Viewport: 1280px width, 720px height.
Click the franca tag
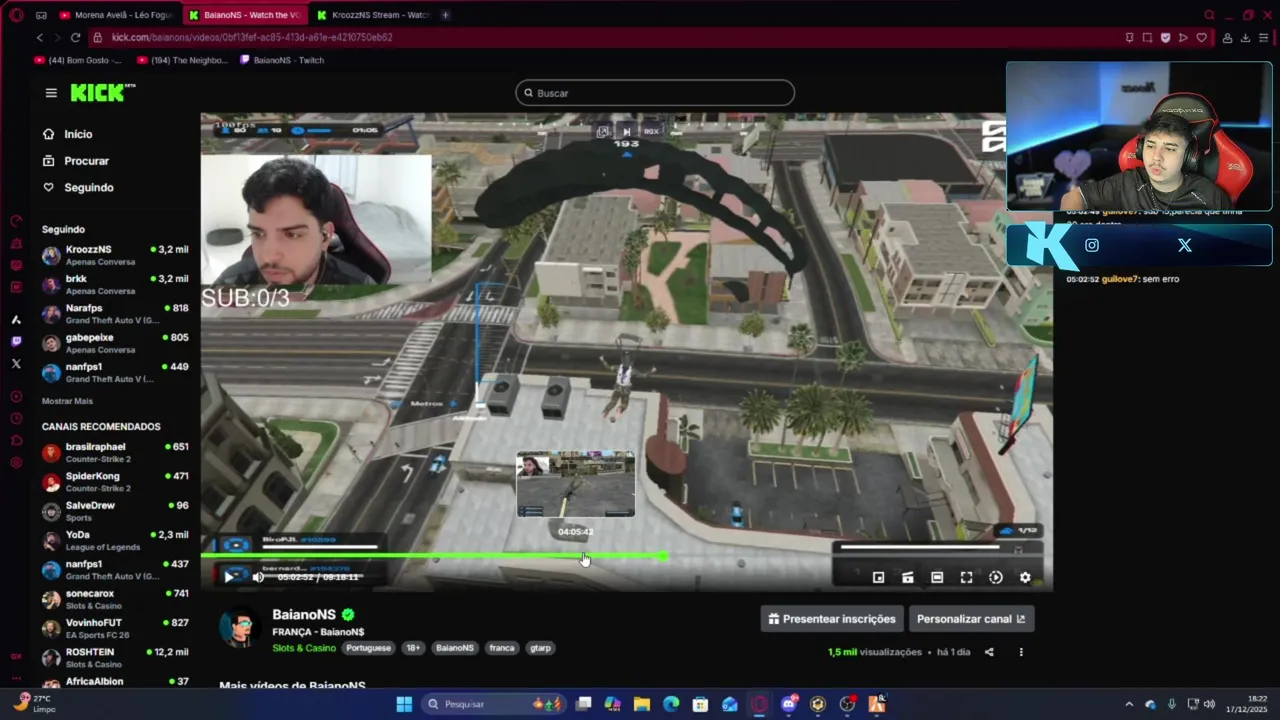point(502,648)
